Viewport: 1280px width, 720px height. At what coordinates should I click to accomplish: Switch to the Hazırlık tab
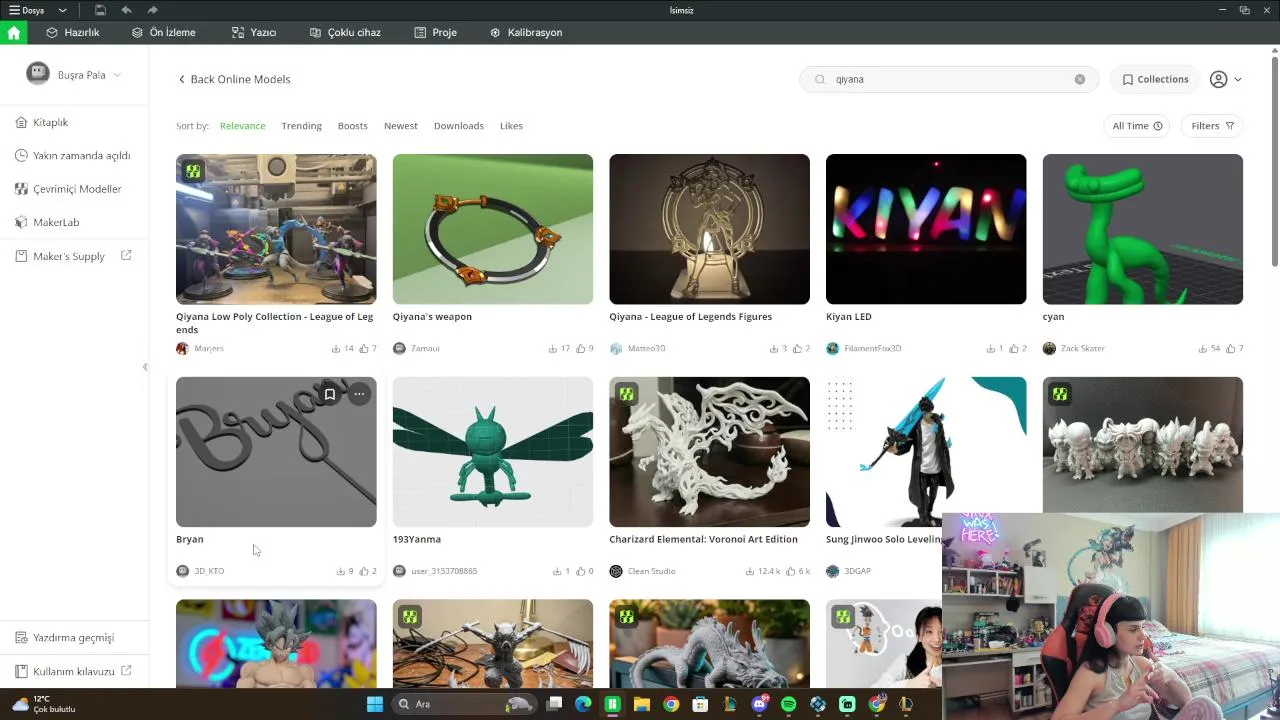73,32
